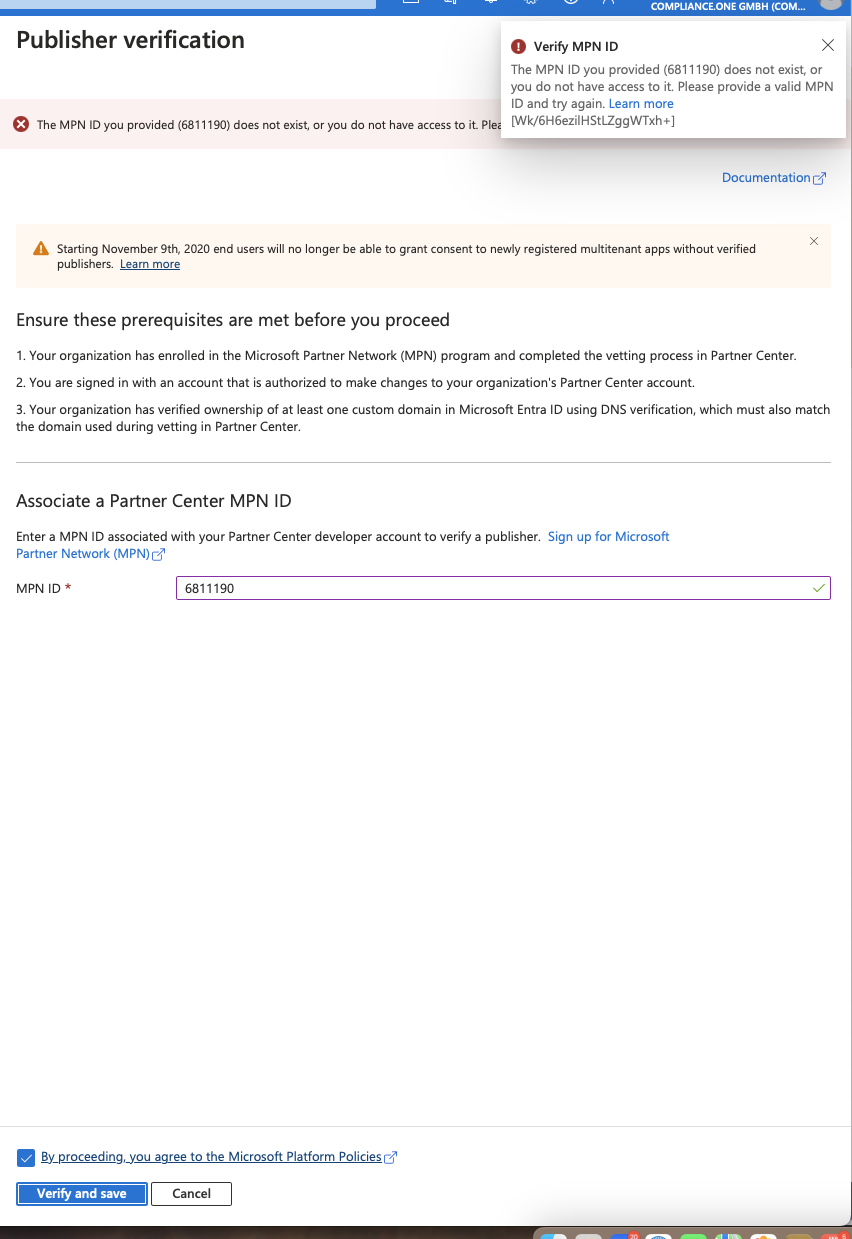Click the green checkmark in the MPN ID field
The image size is (852, 1239).
click(818, 588)
